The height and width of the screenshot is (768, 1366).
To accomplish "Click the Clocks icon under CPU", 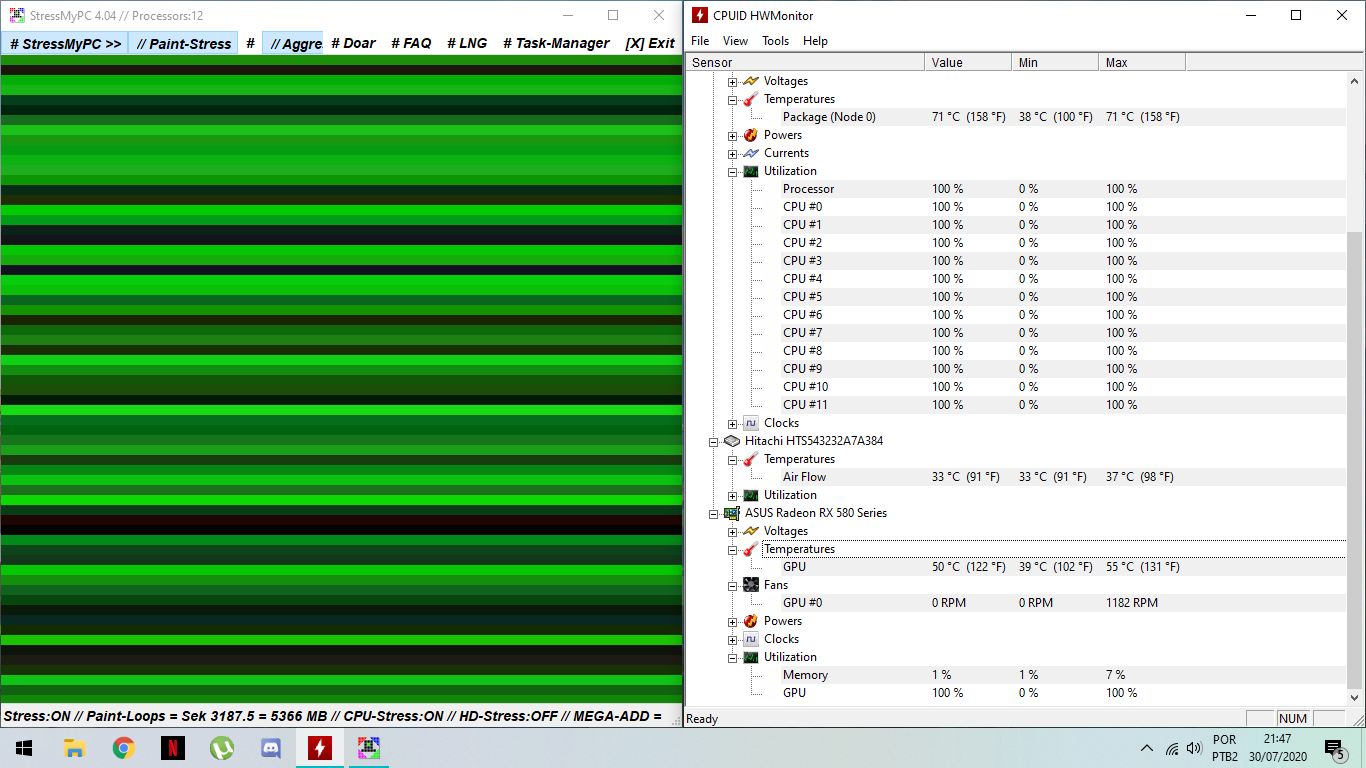I will 751,423.
